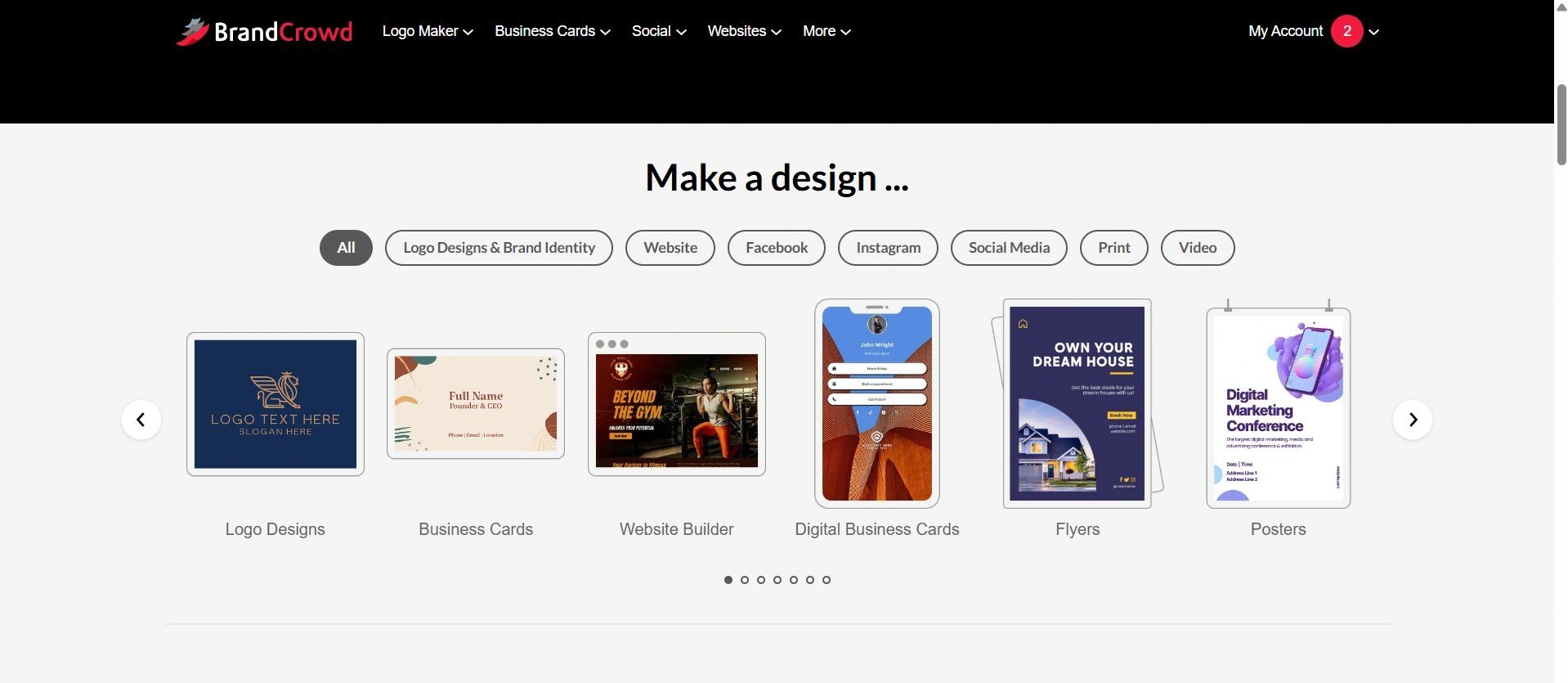The width and height of the screenshot is (1568, 683).
Task: Click the Logo Designs label
Action: point(276,529)
